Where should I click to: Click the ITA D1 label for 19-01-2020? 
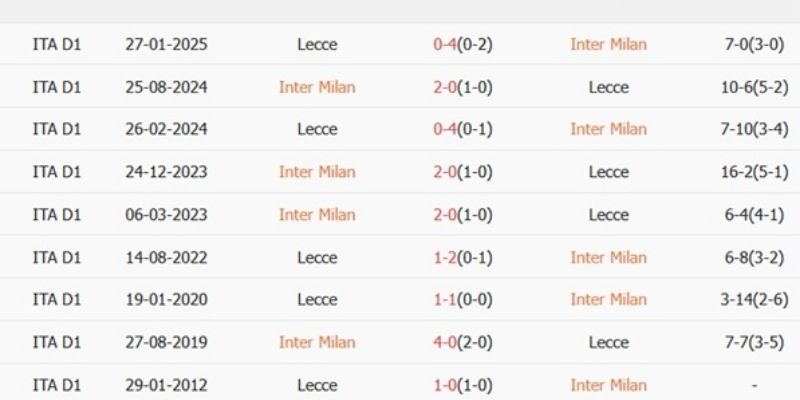pyautogui.click(x=57, y=300)
